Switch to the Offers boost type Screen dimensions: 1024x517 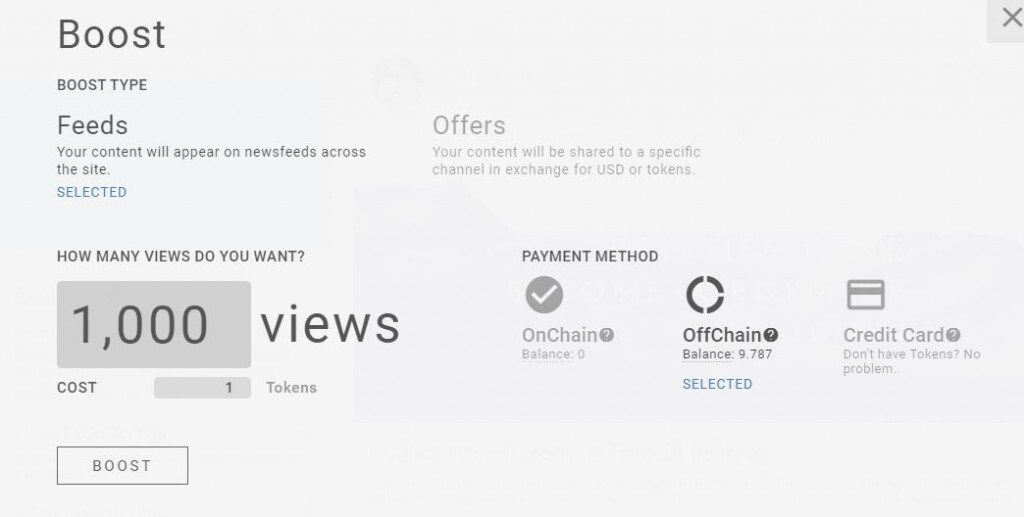click(x=469, y=126)
